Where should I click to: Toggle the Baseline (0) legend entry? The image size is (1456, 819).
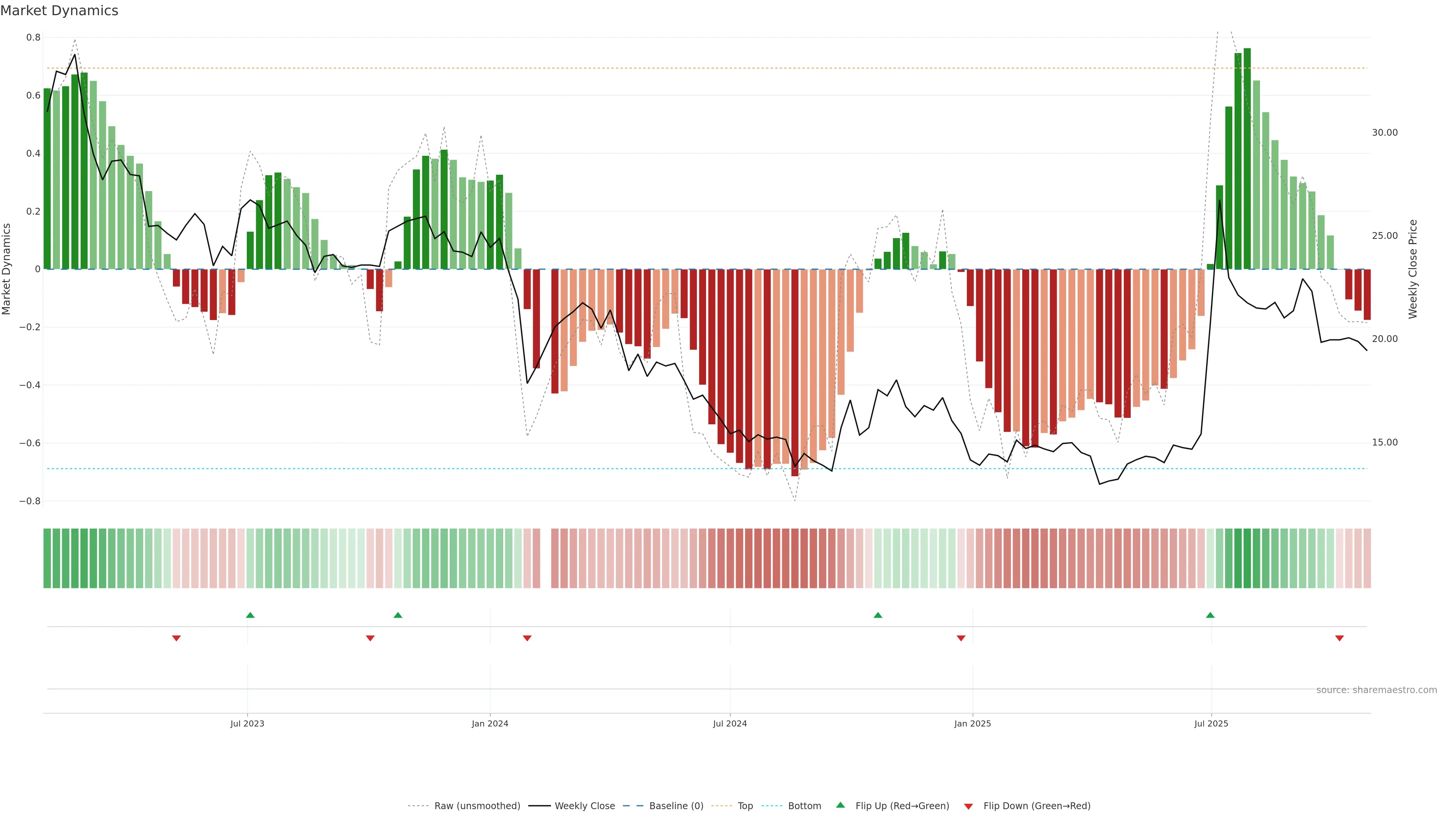[x=676, y=806]
